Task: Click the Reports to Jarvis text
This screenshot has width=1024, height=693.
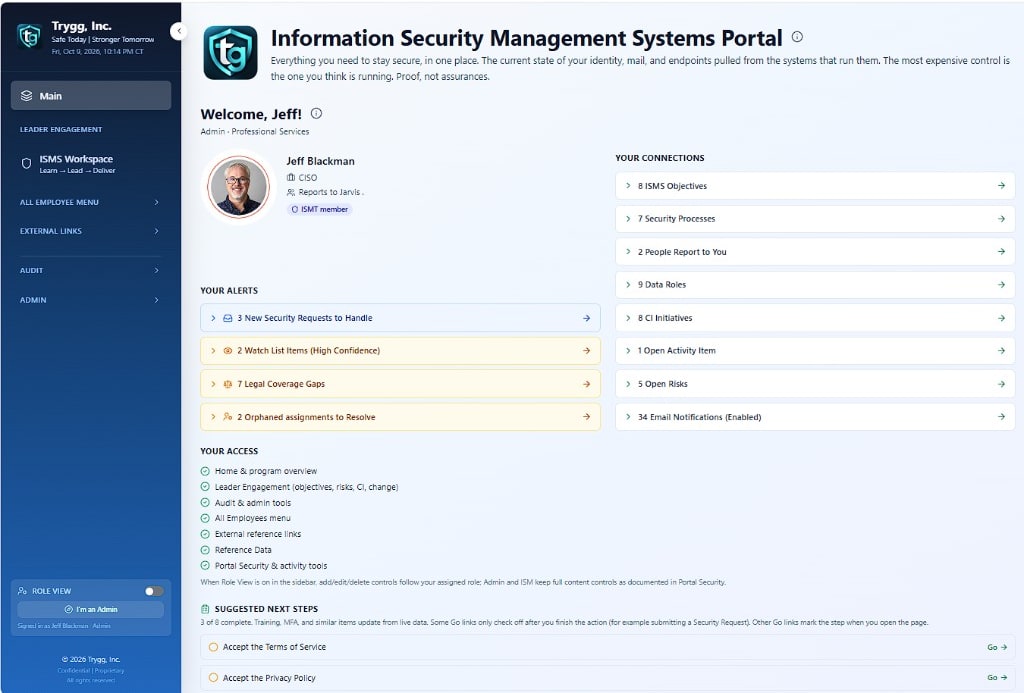Action: [330, 192]
